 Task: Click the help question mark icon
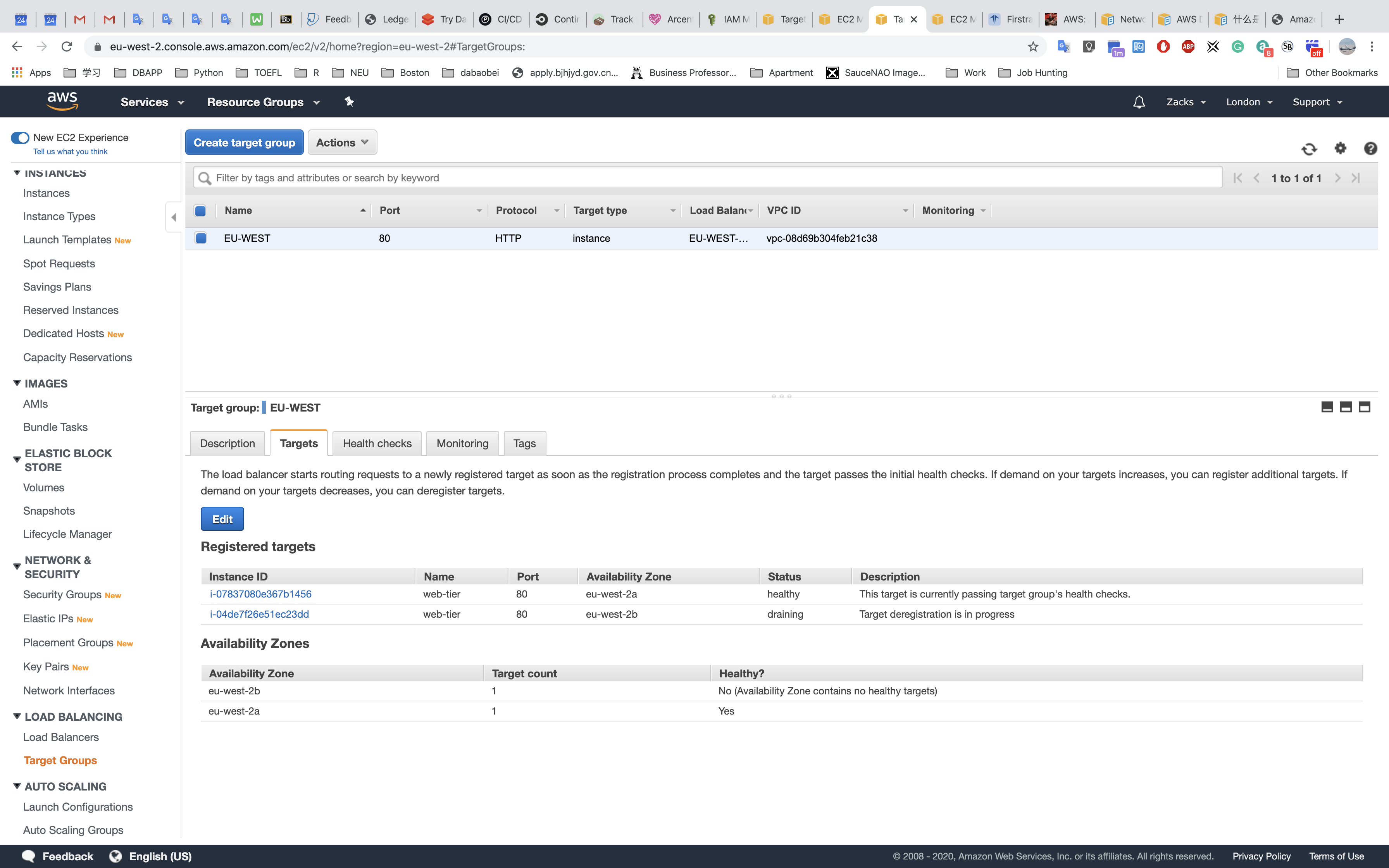tap(1370, 148)
